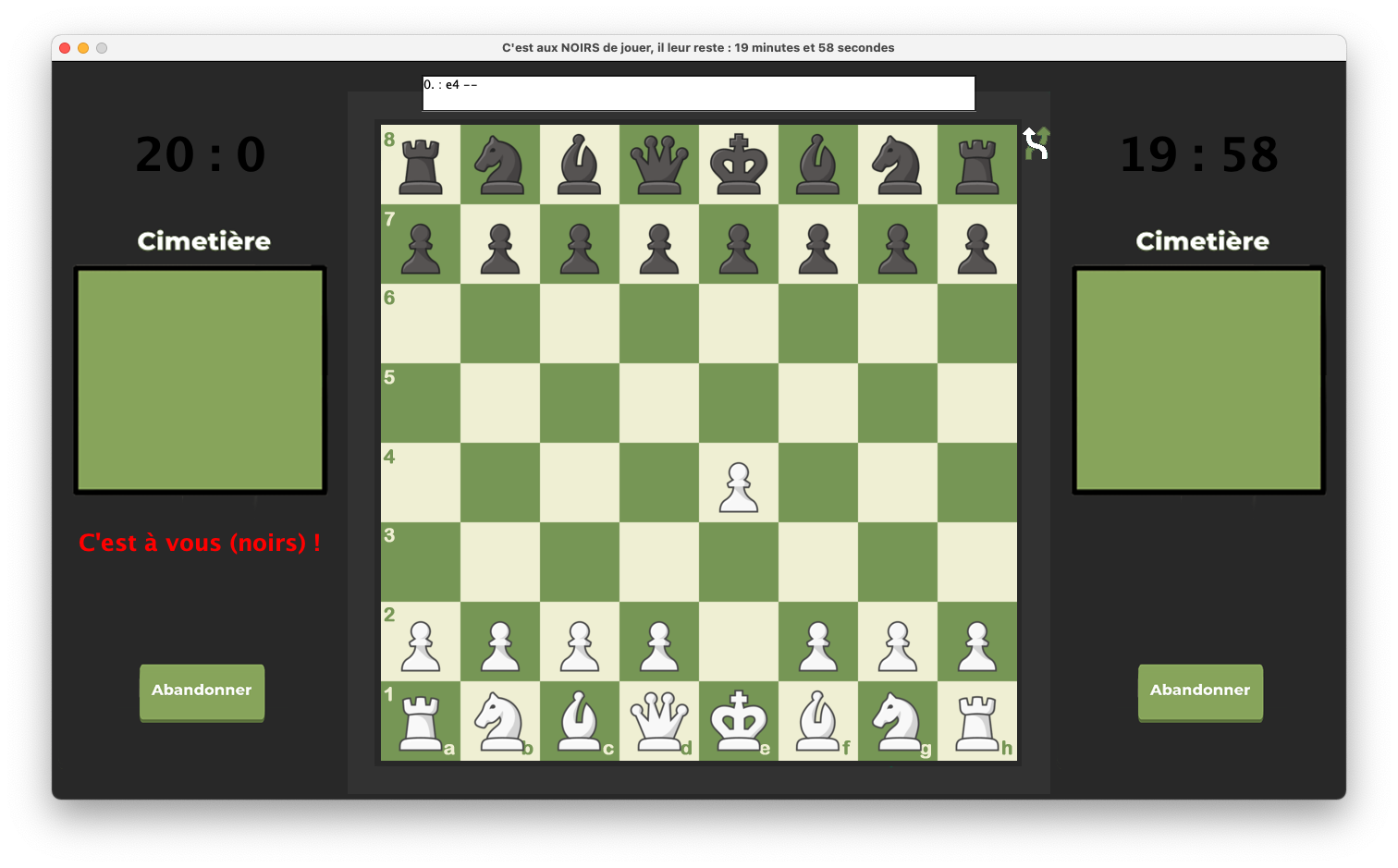Click the white bishop on f1
1398x868 pixels.
pos(818,721)
